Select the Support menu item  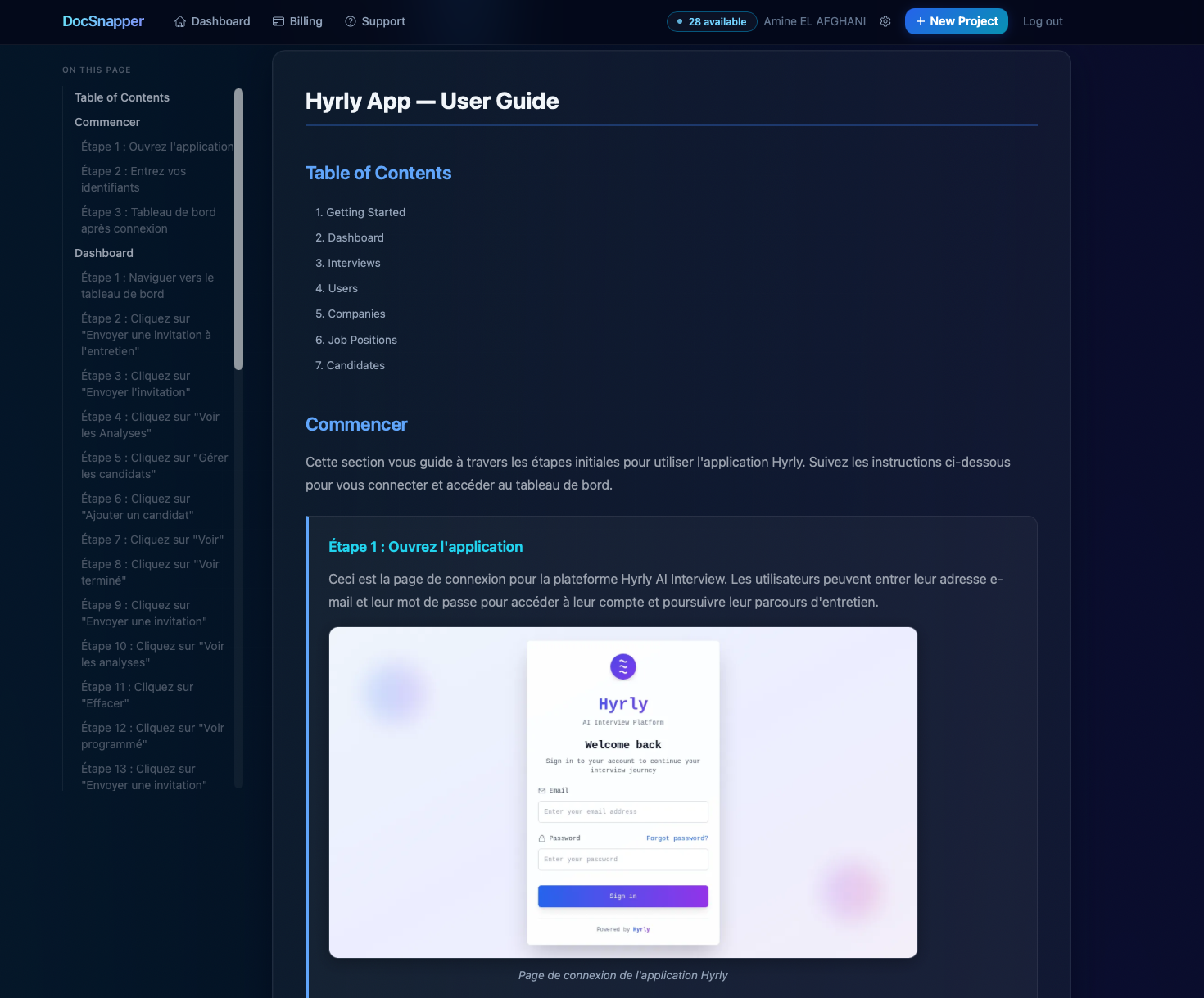click(x=382, y=21)
